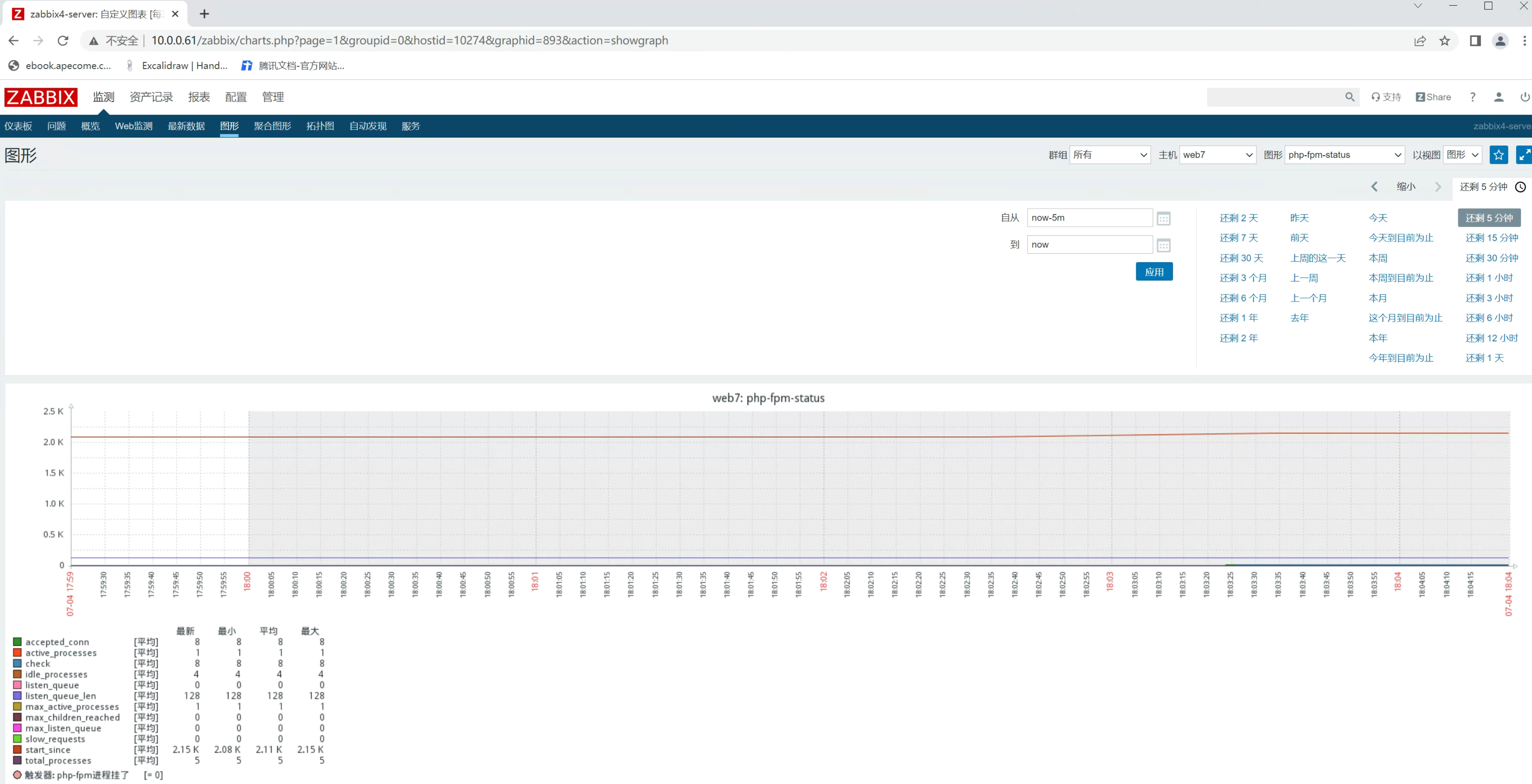Click the search magnifier icon in Zabbix header
This screenshot has width=1532, height=784.
tap(1349, 97)
